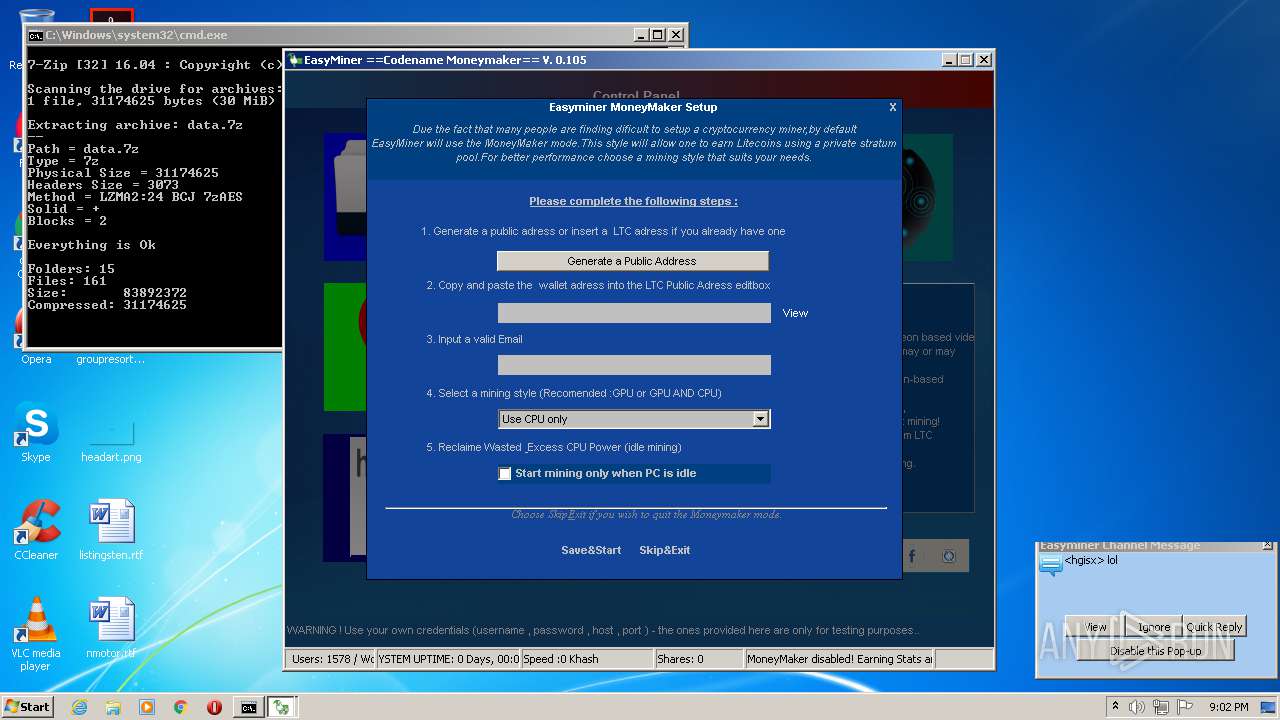Viewport: 1280px width, 720px height.
Task: Close Moneymaker Setup dialog with X
Action: click(893, 107)
